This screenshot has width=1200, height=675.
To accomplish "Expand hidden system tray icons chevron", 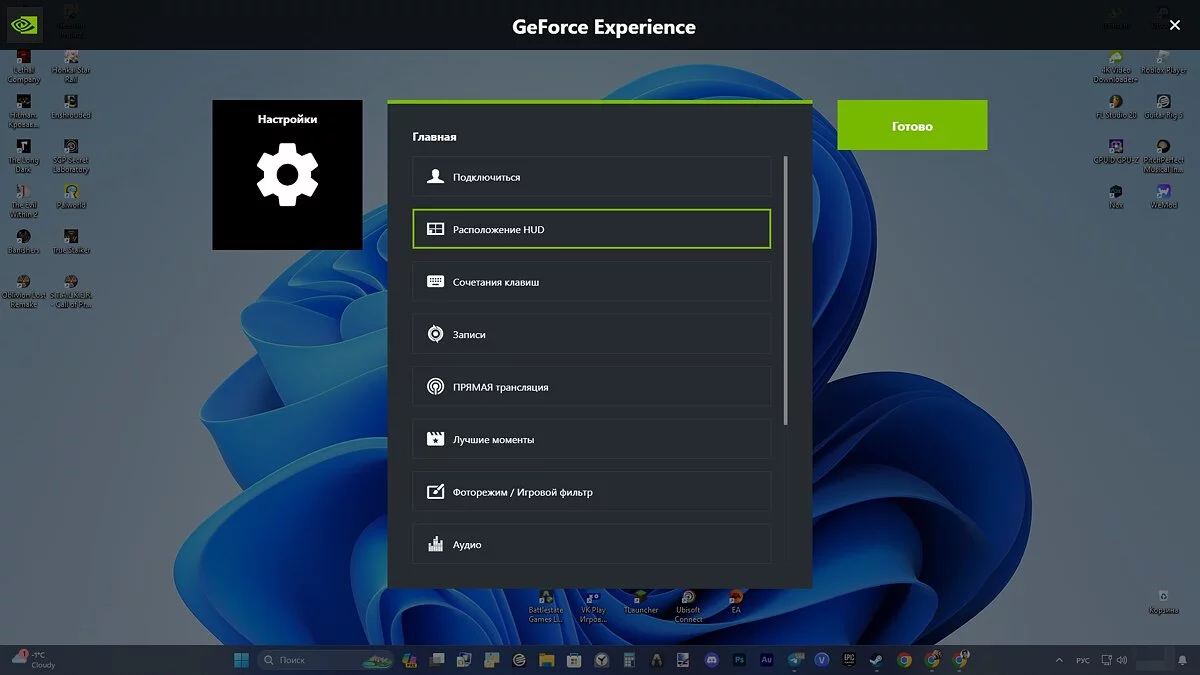I will click(x=1060, y=660).
